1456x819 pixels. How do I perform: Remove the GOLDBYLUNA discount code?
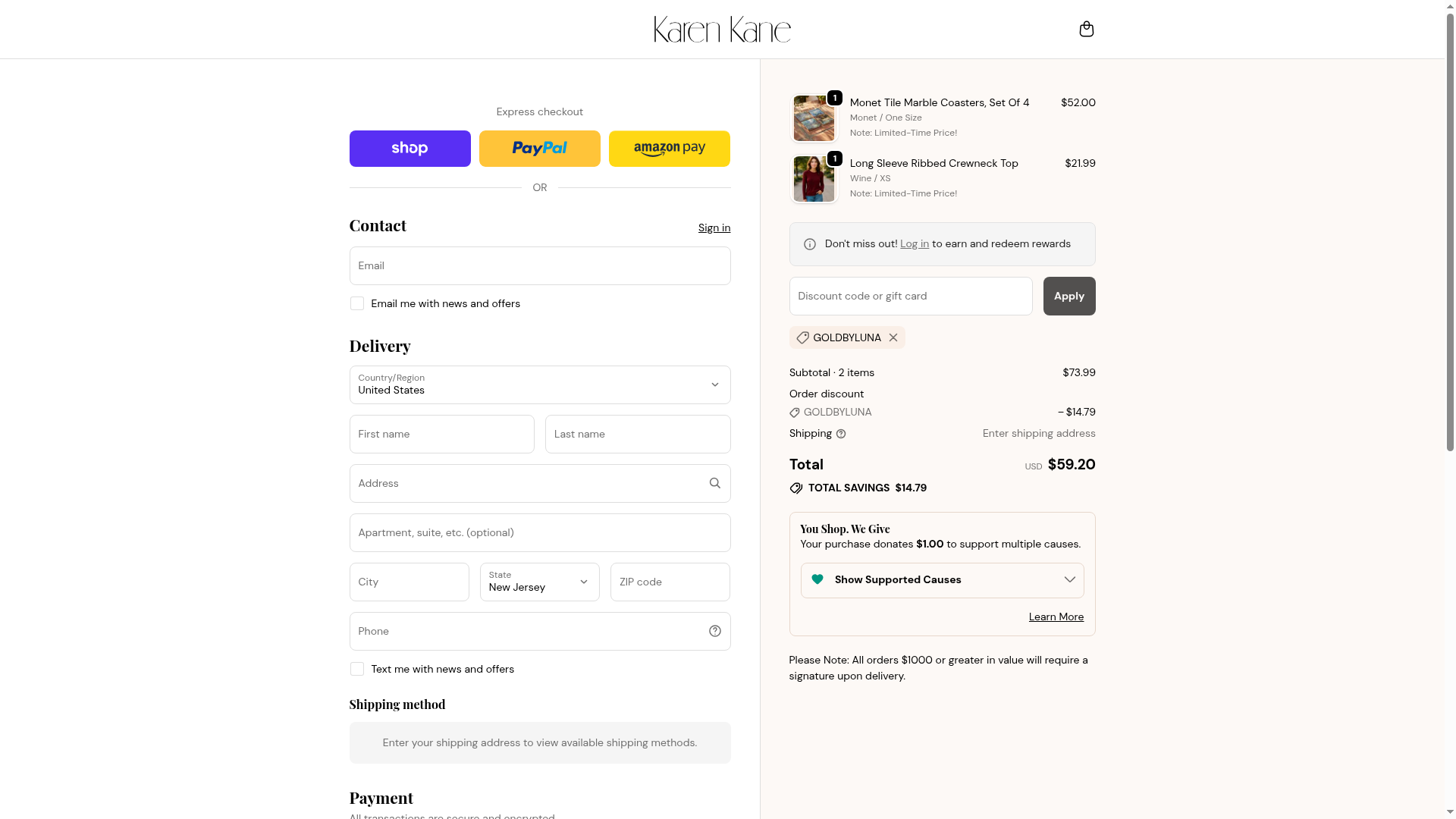[x=893, y=337]
